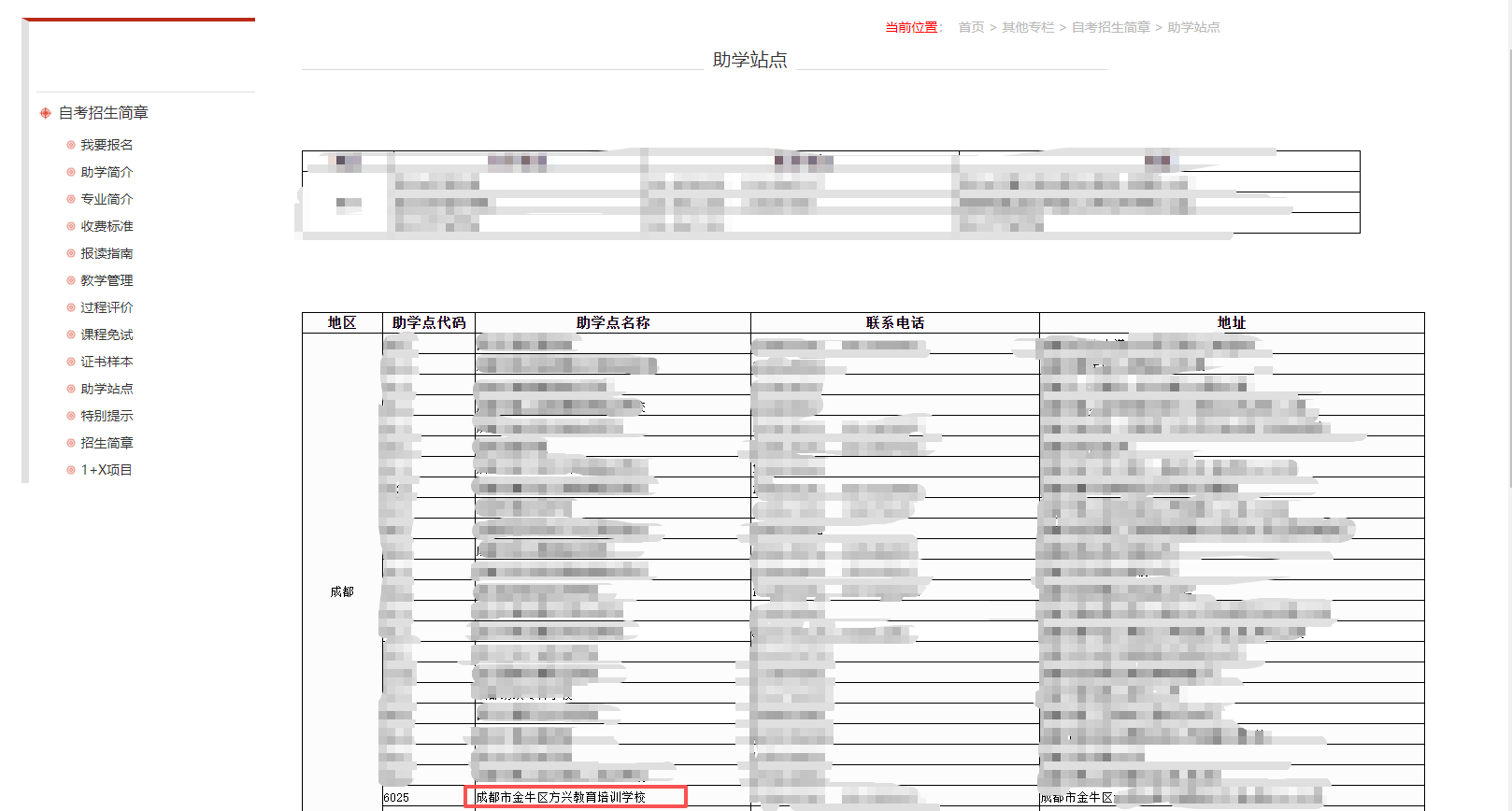Click the 其他专栏 breadcrumb link

[x=1028, y=27]
